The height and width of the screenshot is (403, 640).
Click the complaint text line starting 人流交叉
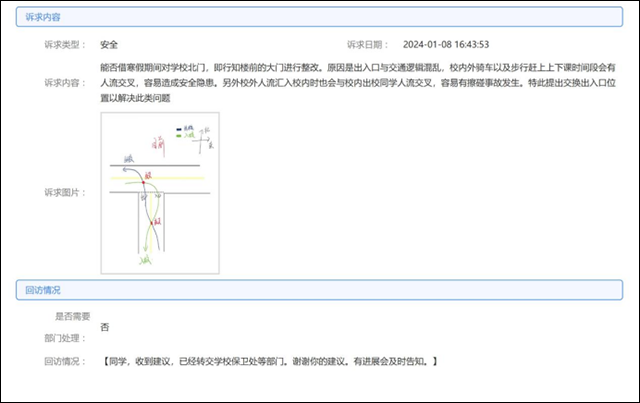tap(358, 83)
